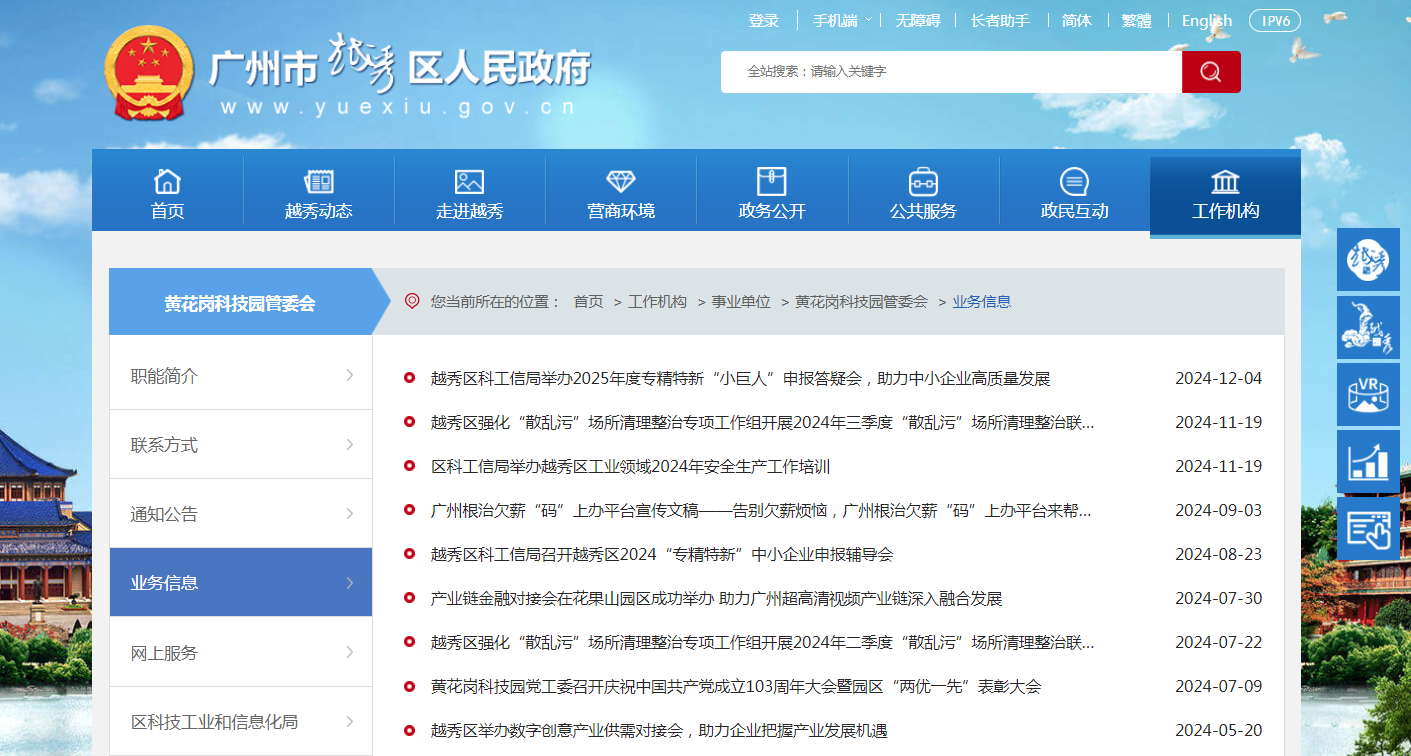Open article on 2024年三季度“散乱污”场所清理整治
The height and width of the screenshot is (756, 1411).
point(762,422)
